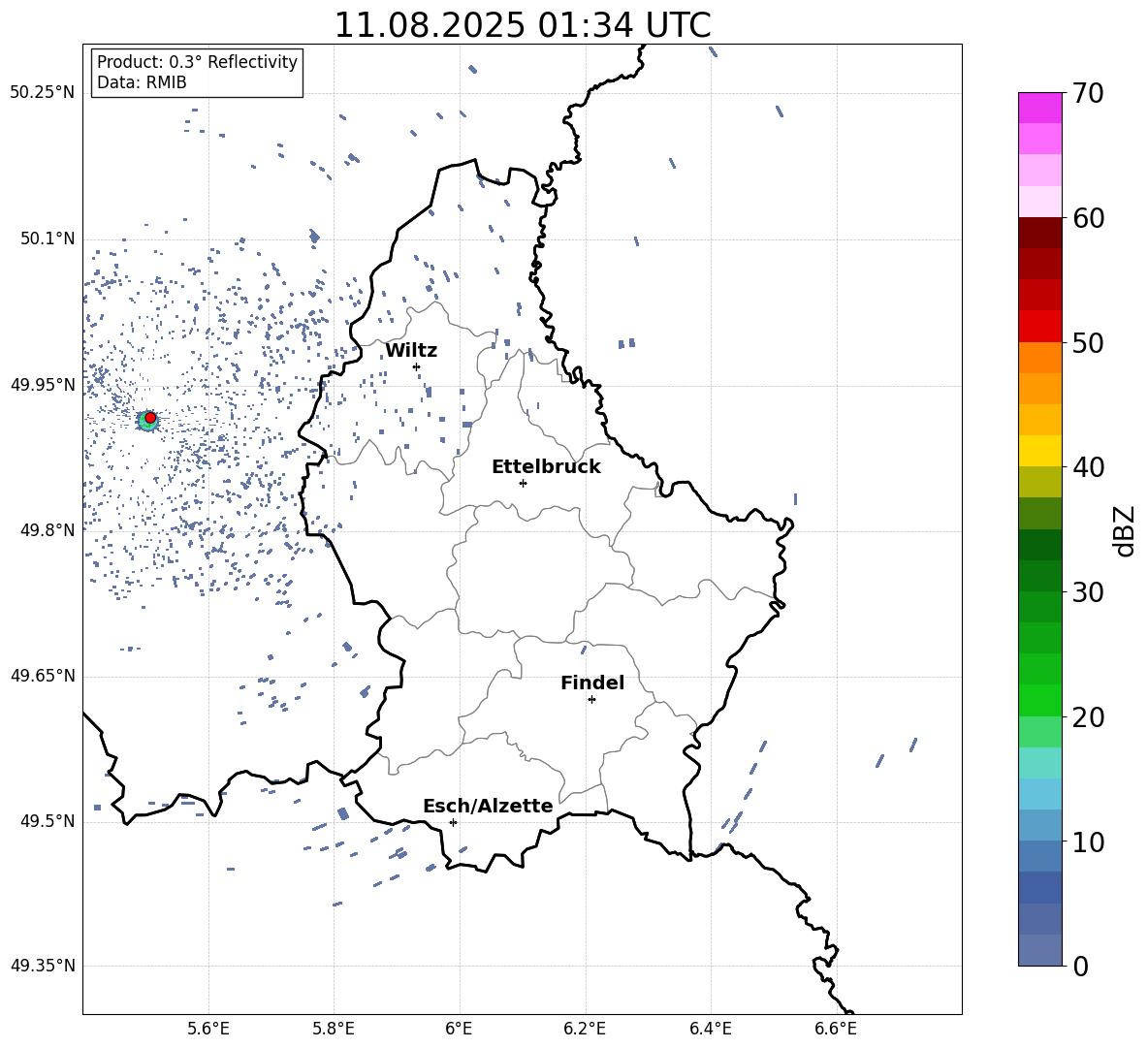The width and height of the screenshot is (1148, 1048).
Task: Click the 49.5°N latitude label
Action: pos(47,821)
